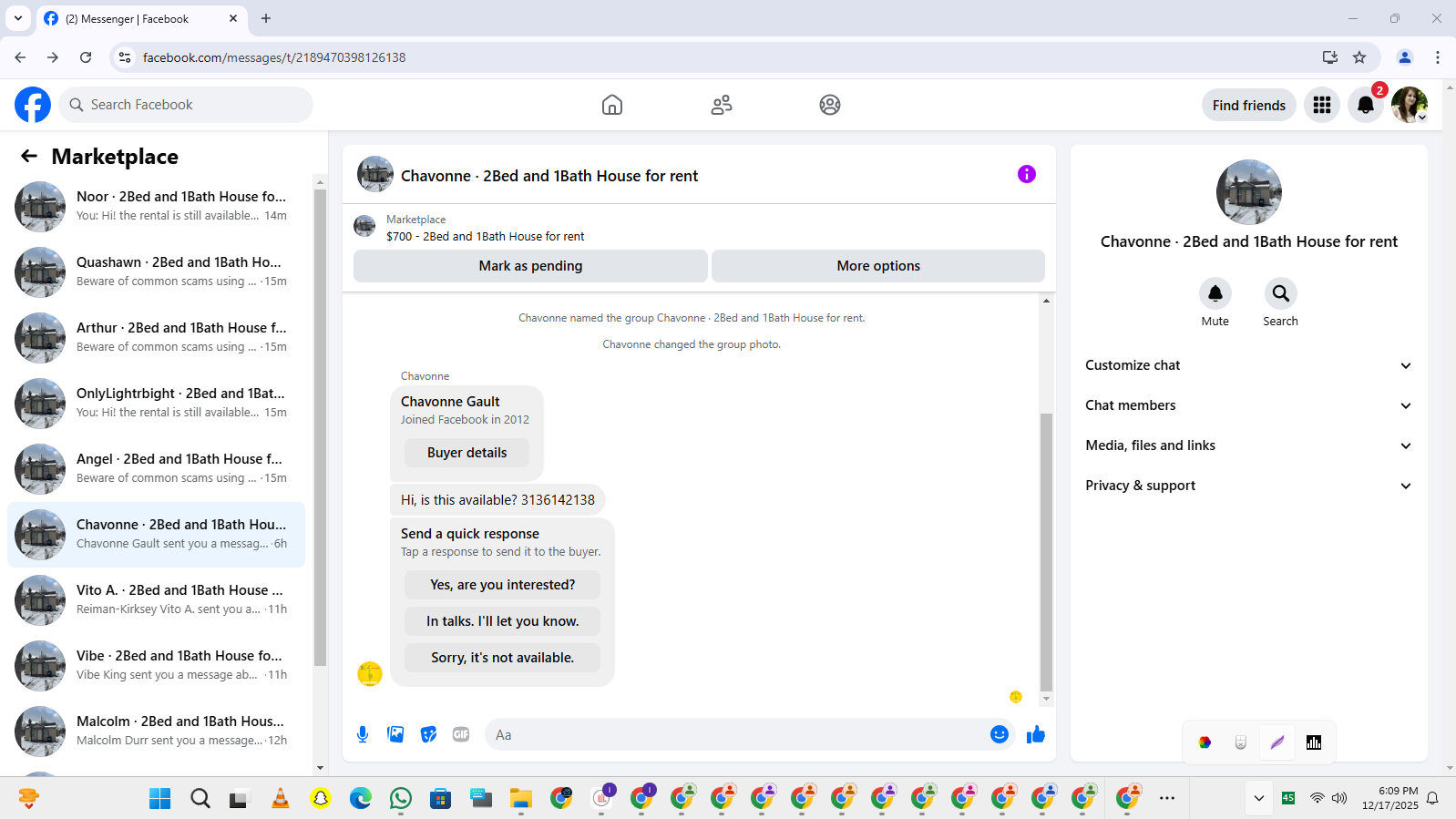
Task: Click Mark as pending button
Action: pyautogui.click(x=530, y=266)
